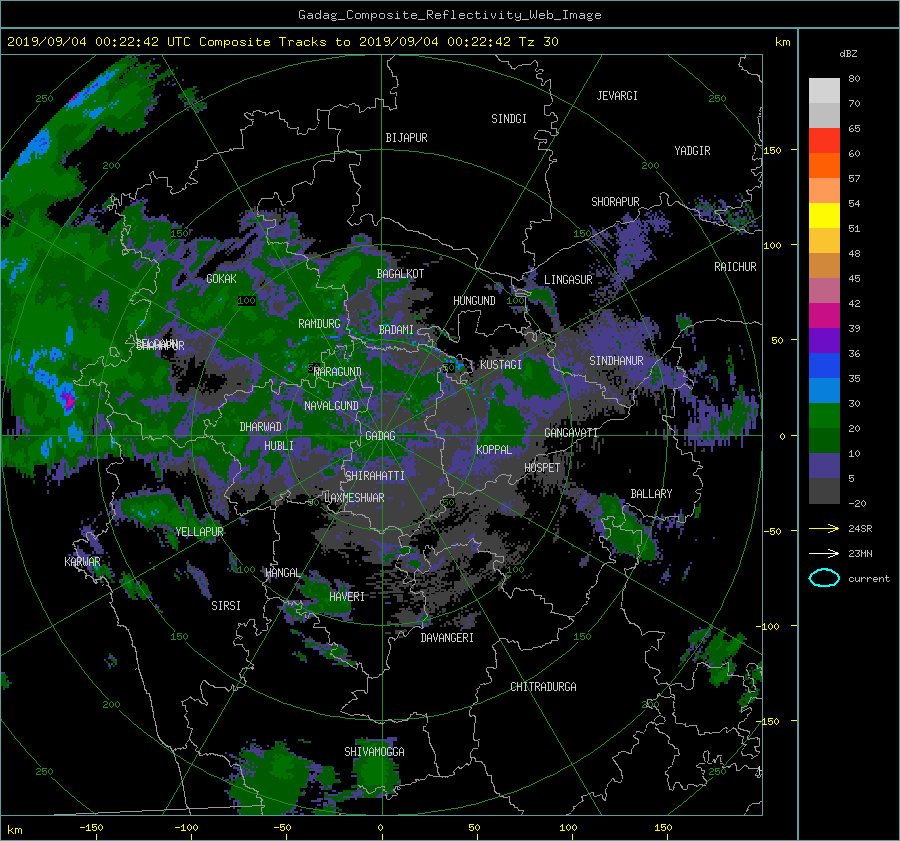Click the purple 10 dBZ color swatch
This screenshot has width=900, height=841.
[824, 465]
